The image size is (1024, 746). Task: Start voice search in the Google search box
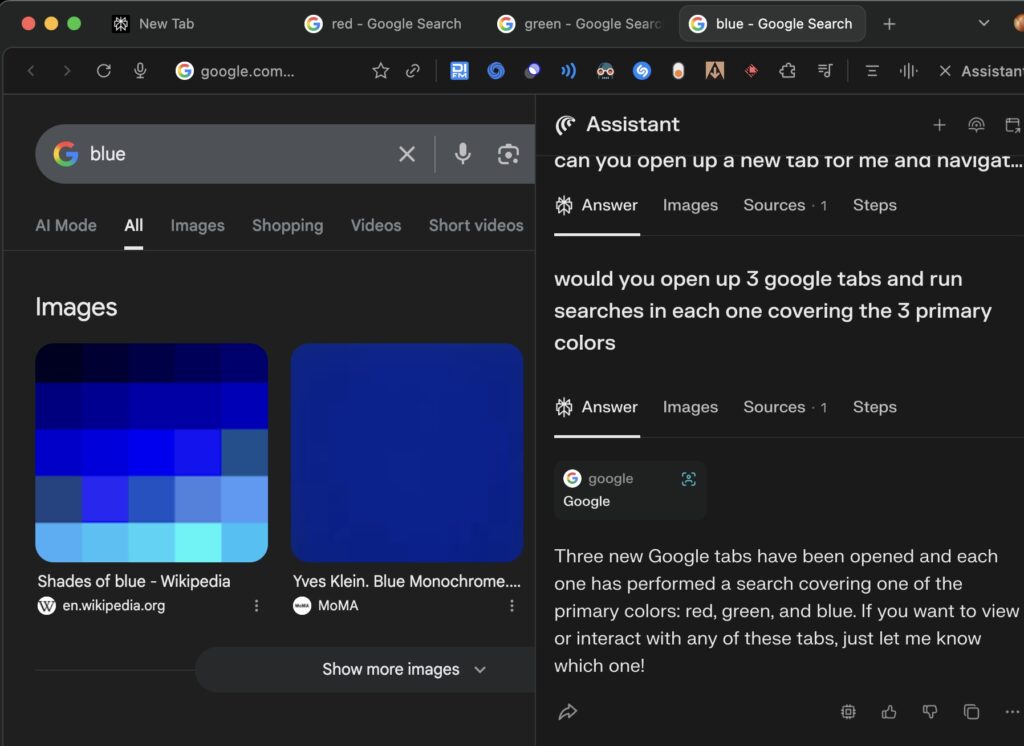point(462,154)
